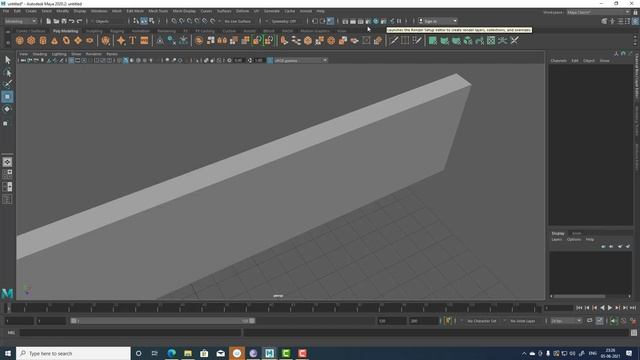640x360 pixels.
Task: Open the sRGB gamma view transform dropdown
Action: 300,60
